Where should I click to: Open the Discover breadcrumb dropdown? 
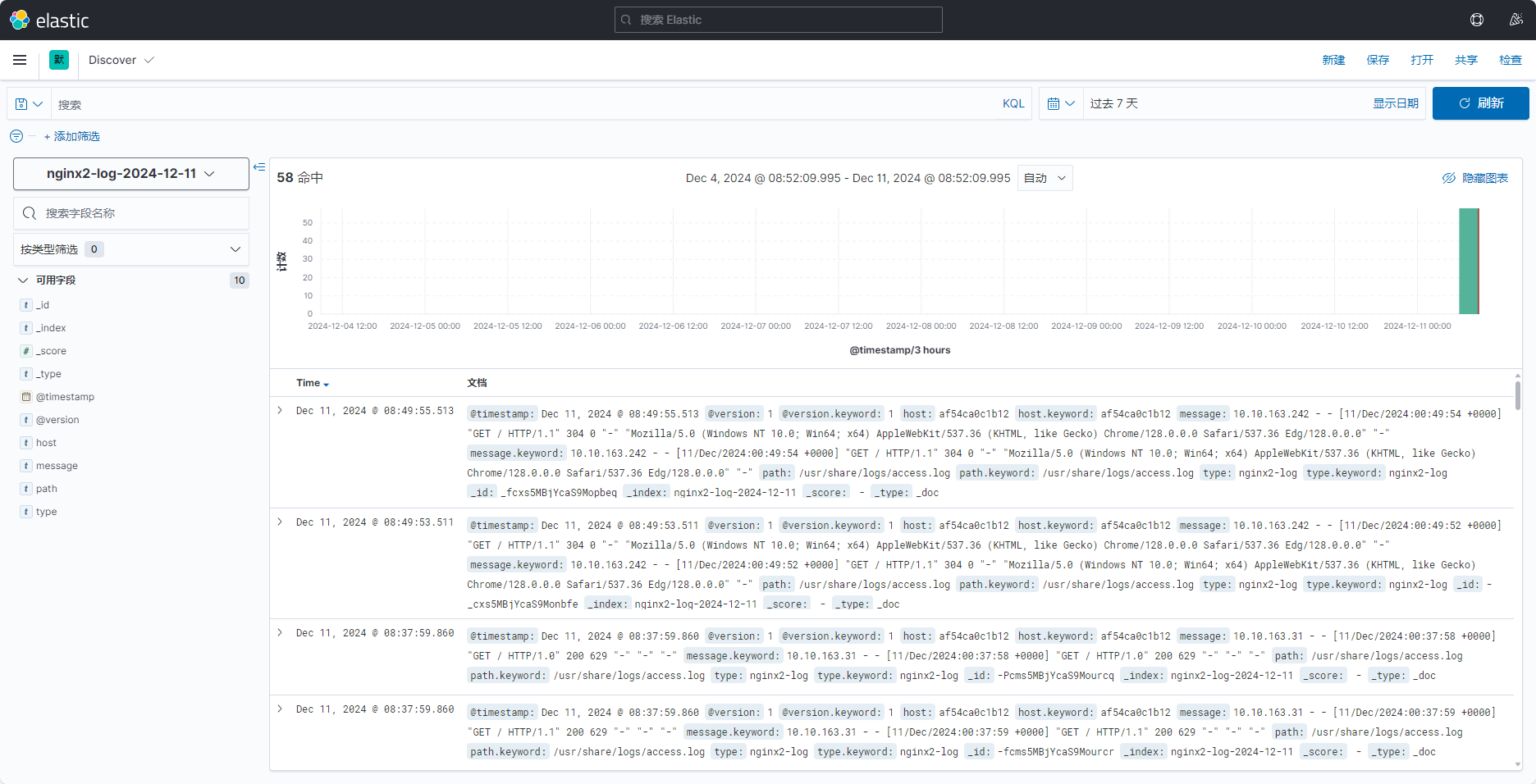(x=121, y=60)
